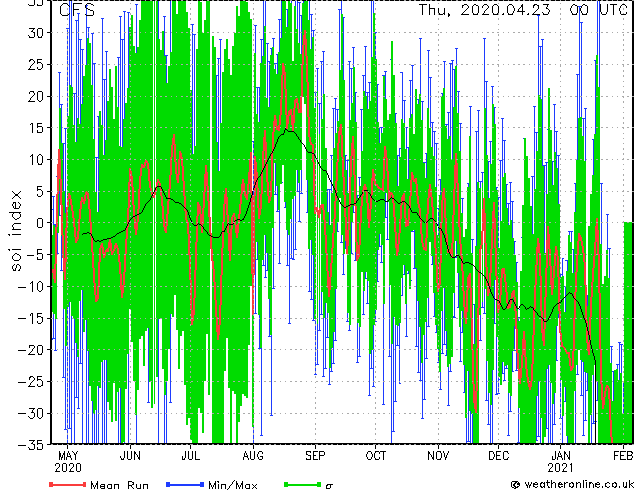This screenshot has height=490, width=634.
Task: Click the blue 'Min/Max' legend line
Action: click(x=185, y=484)
